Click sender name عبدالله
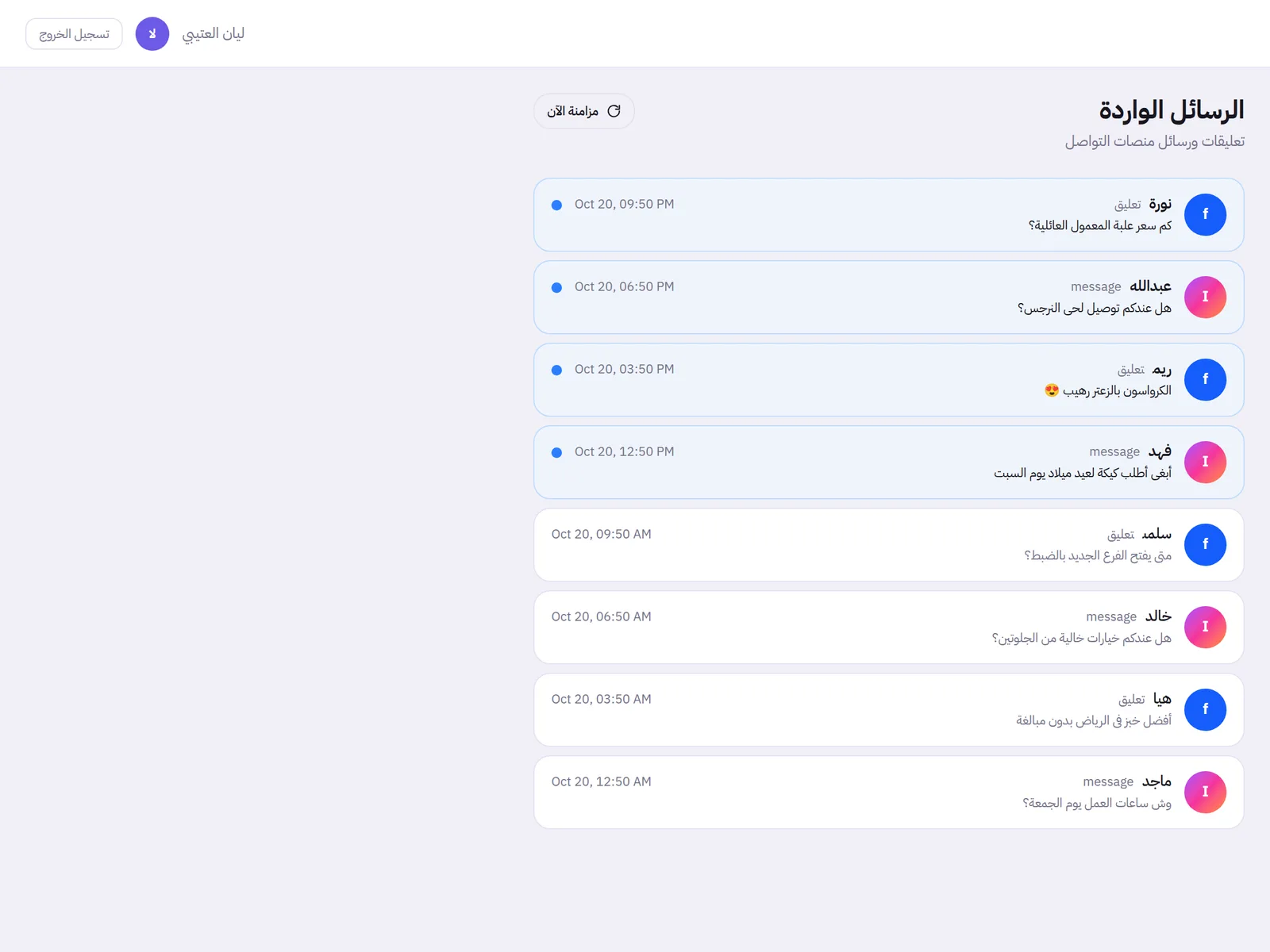This screenshot has width=1270, height=952. tap(1150, 286)
